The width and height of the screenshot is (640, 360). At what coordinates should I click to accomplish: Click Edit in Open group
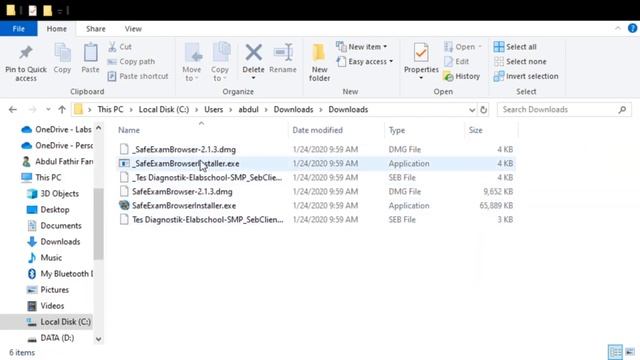coord(456,62)
